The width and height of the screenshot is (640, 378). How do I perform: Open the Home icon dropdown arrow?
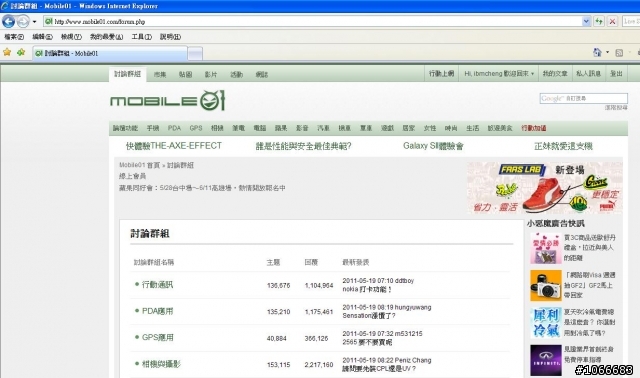[607, 52]
